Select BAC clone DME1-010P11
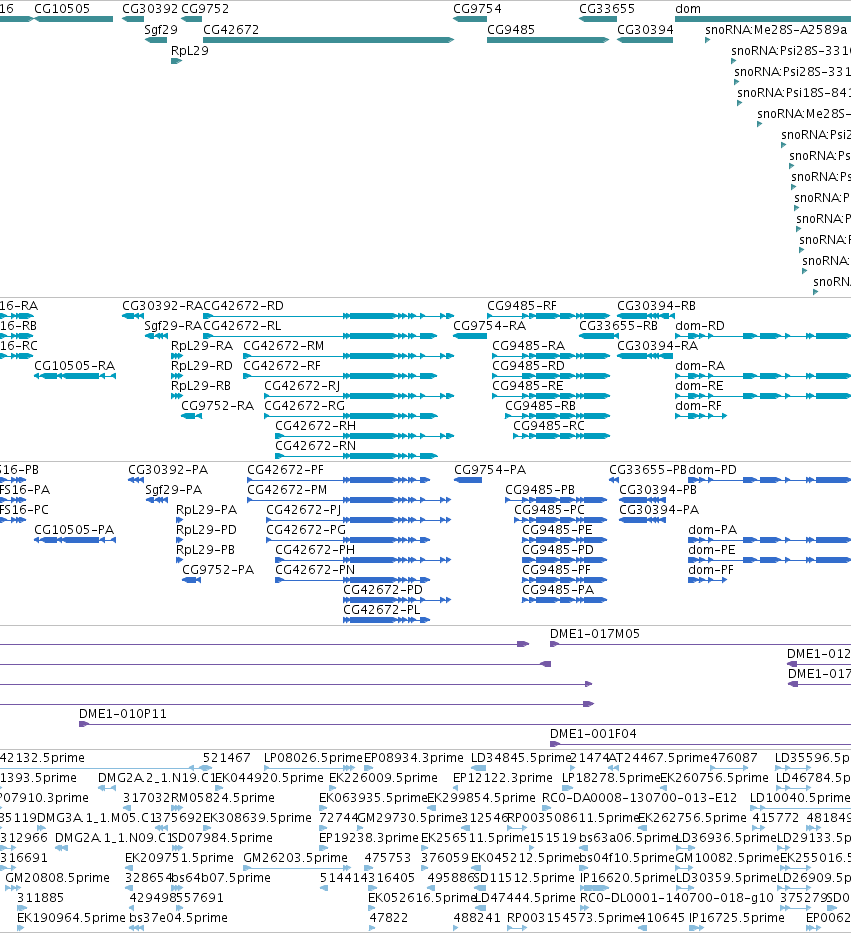 tap(465, 724)
